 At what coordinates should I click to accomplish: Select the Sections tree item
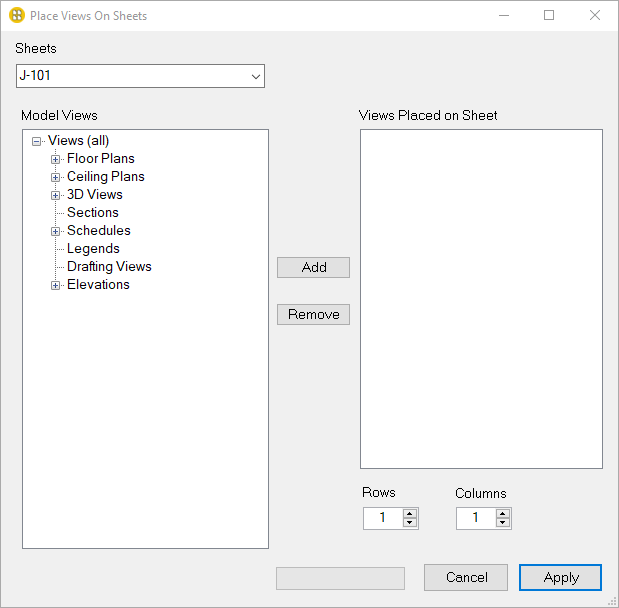pos(92,213)
